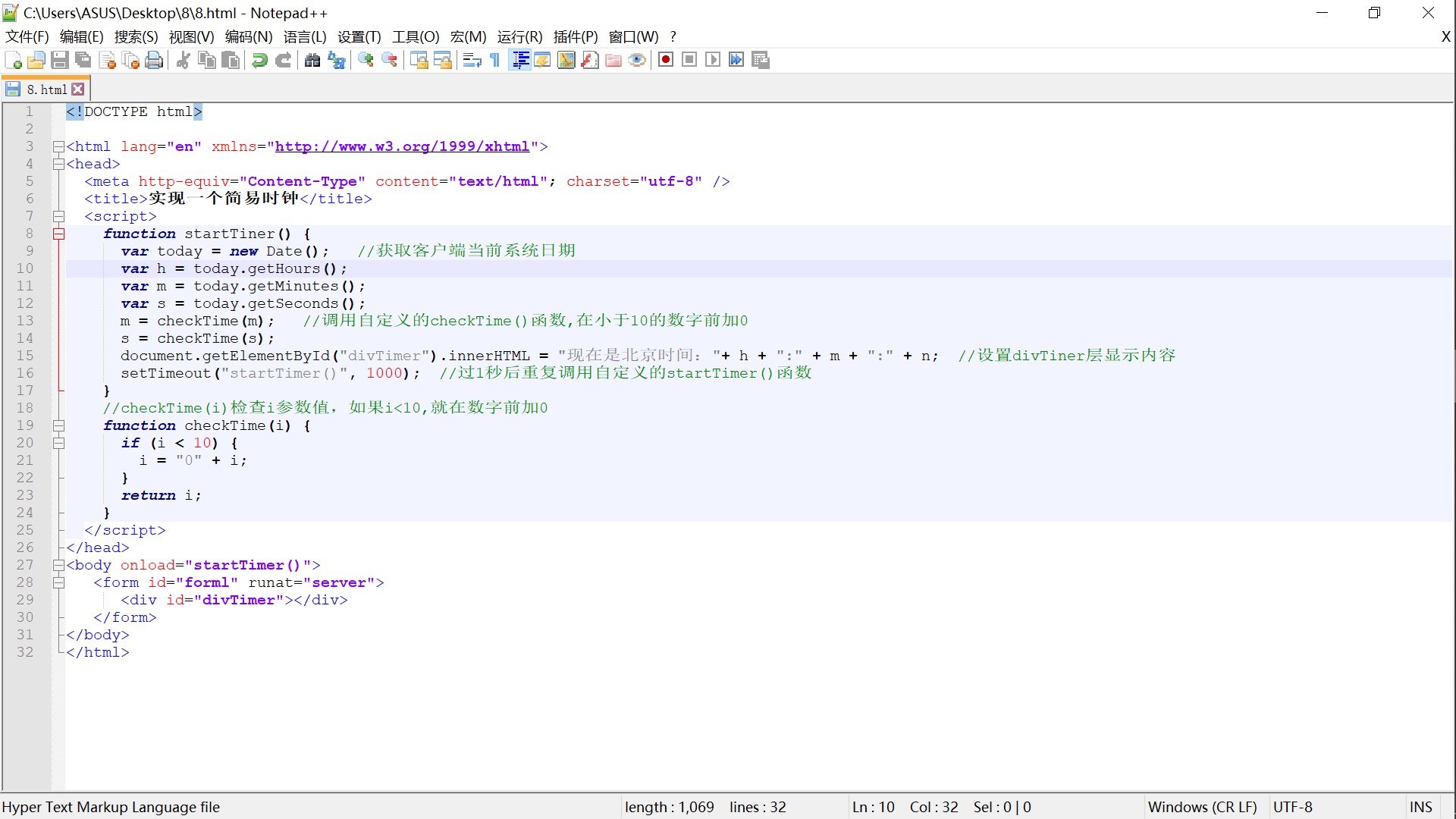
Task: Collapse the body tag fold on line 27
Action: (58, 565)
